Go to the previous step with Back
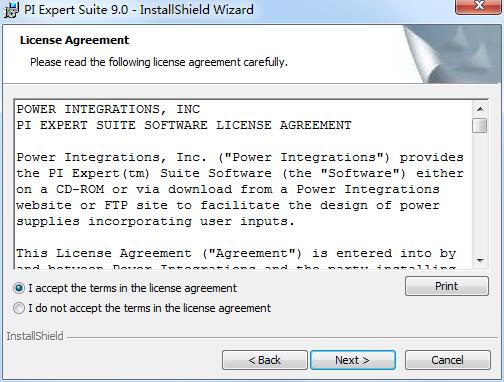 (265, 360)
